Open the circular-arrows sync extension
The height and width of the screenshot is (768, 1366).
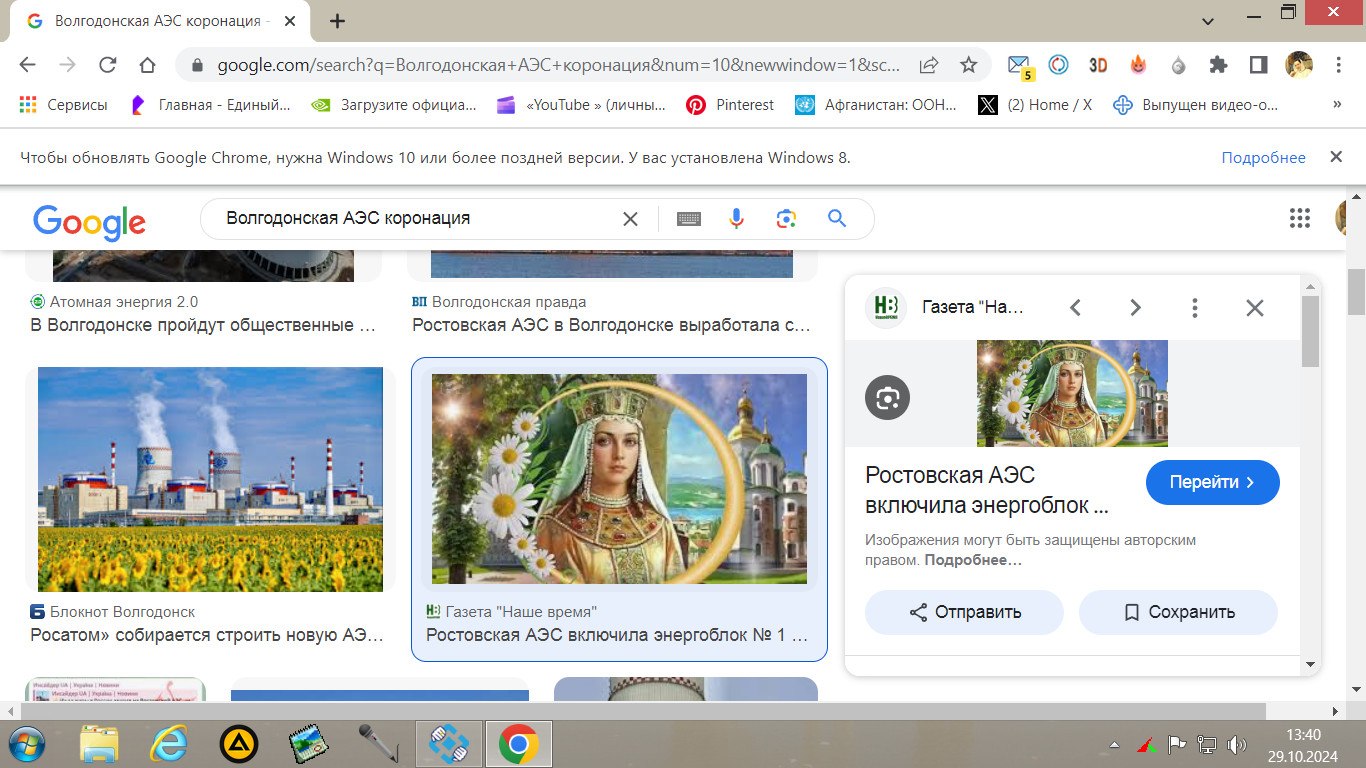[1058, 65]
